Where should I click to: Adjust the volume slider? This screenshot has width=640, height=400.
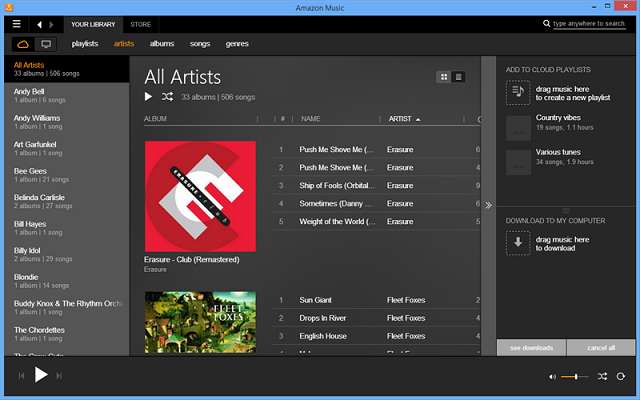point(575,376)
